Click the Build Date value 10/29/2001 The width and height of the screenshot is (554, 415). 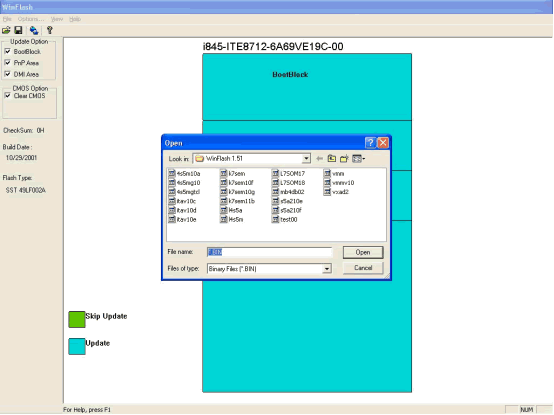point(21,158)
